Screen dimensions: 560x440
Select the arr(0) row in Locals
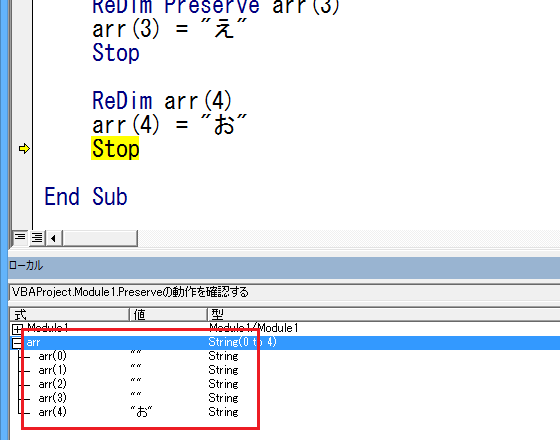pyautogui.click(x=285, y=356)
